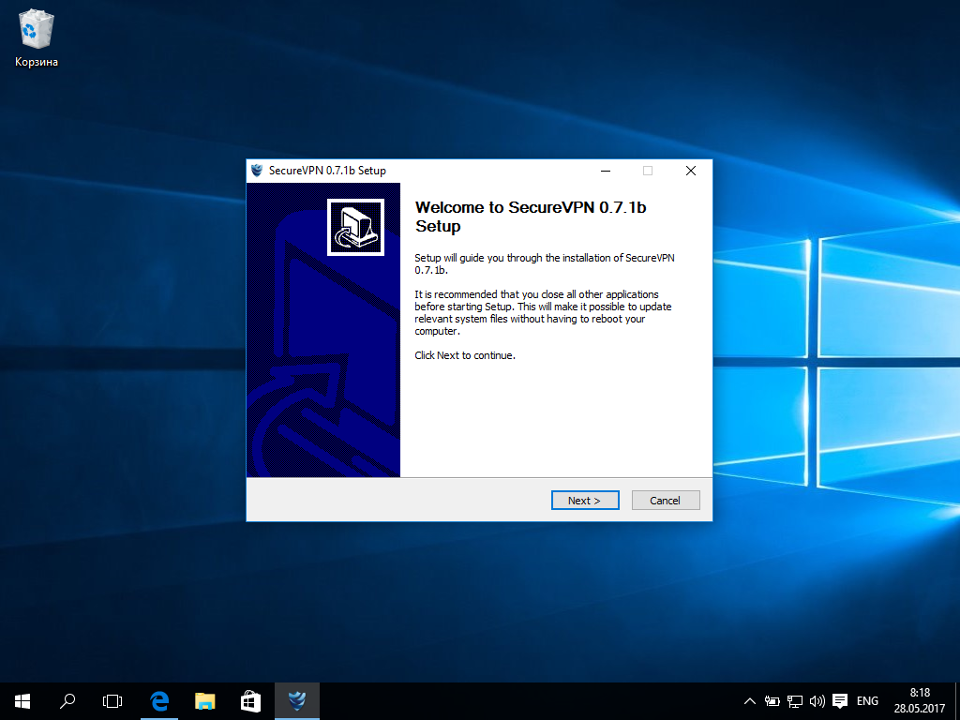The height and width of the screenshot is (720, 960).
Task: Cancel the SecureVPN installation
Action: (x=665, y=500)
